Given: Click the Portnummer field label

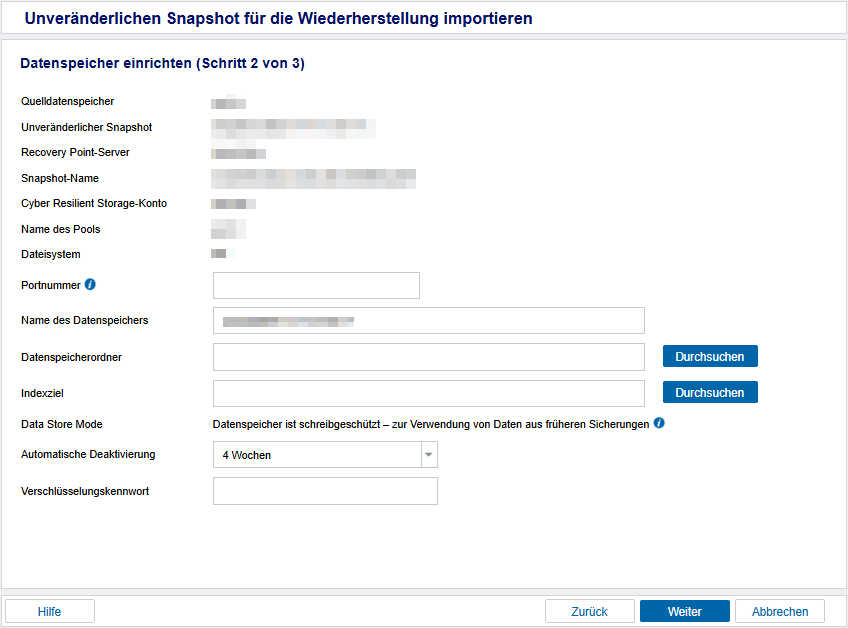Looking at the screenshot, I should click(x=50, y=285).
